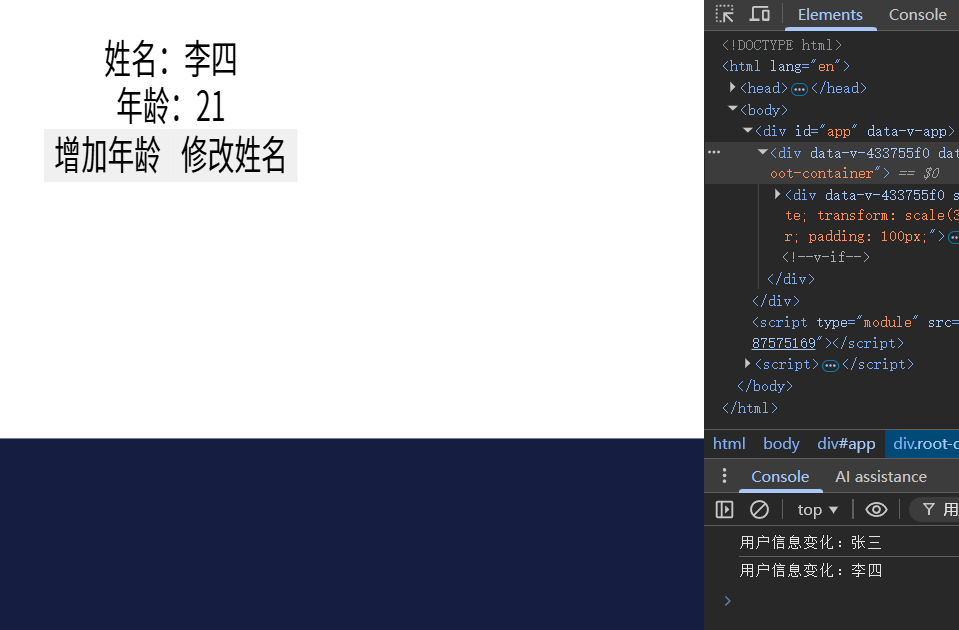The height and width of the screenshot is (630, 959).
Task: Expand the head element node
Action: 733,88
